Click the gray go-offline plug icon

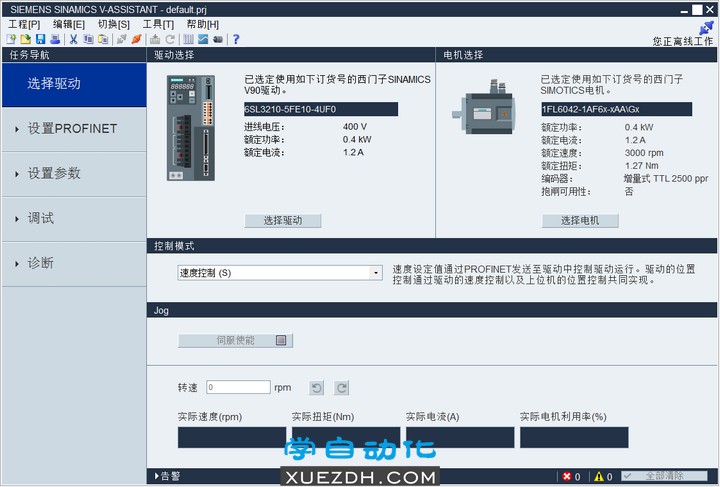(122, 39)
